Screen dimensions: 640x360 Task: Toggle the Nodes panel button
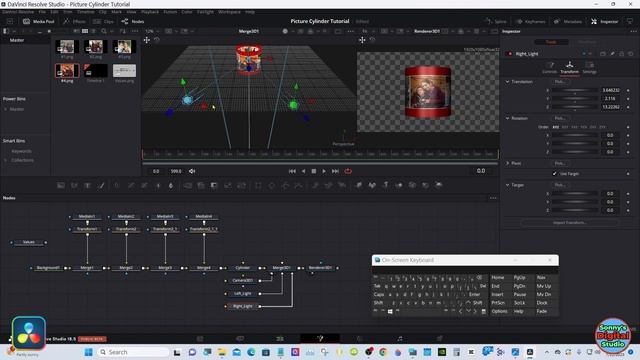pos(133,21)
